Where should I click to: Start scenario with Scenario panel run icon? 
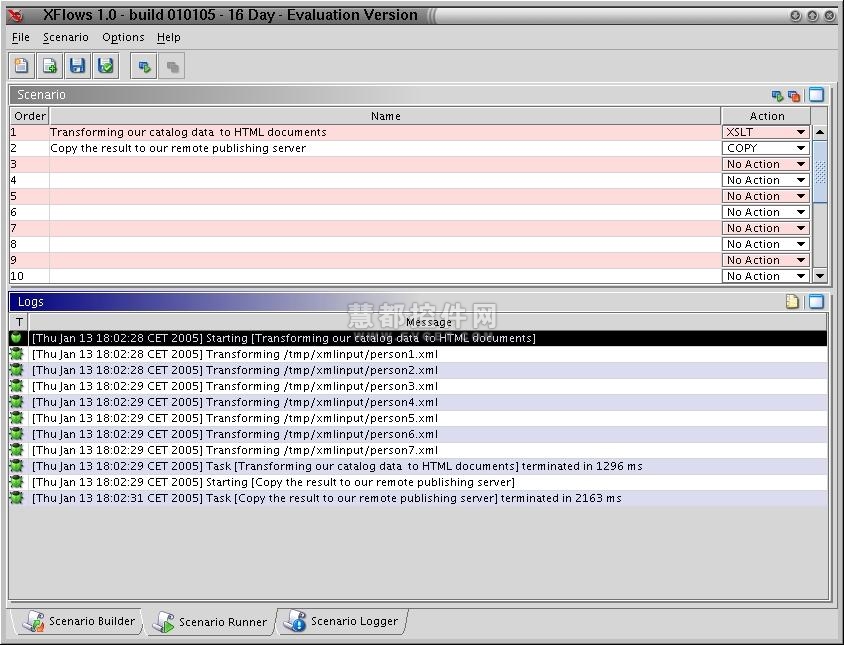(x=777, y=95)
